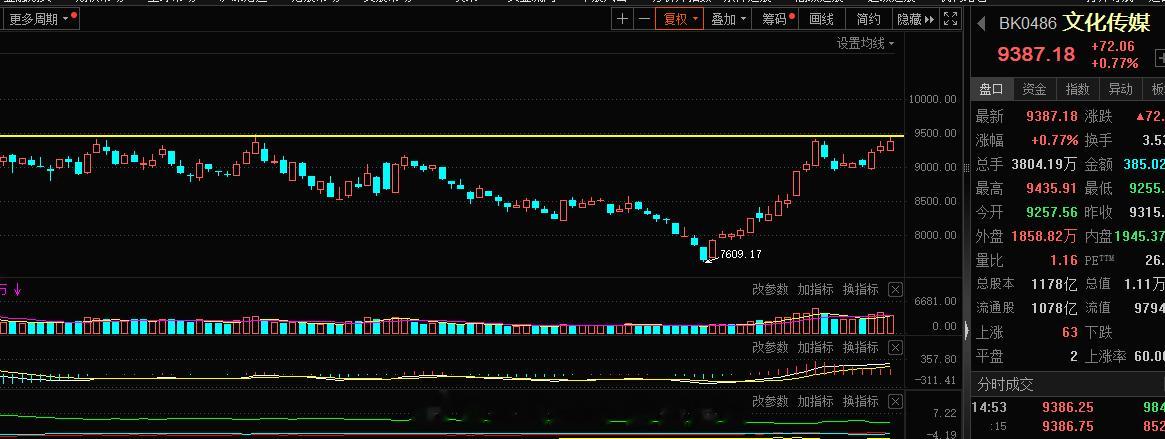Expand 隐藏 toolbar arrows
This screenshot has width=1165, height=439.
915,19
